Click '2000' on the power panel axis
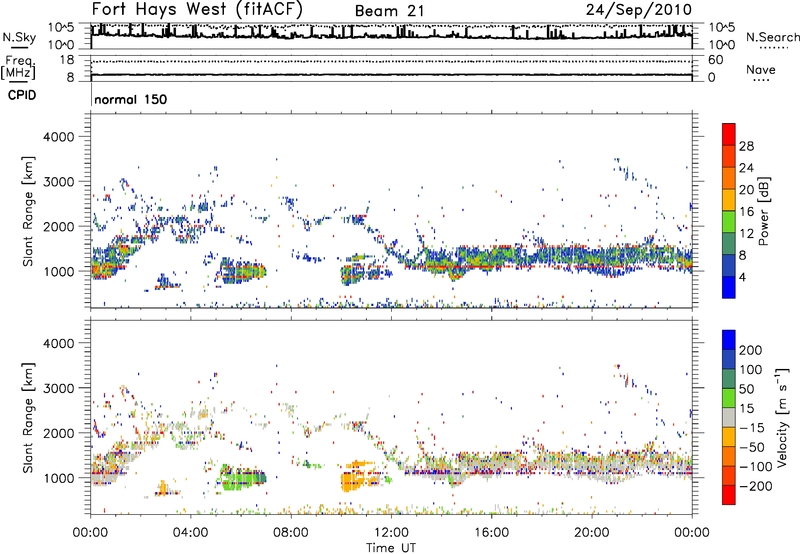Image resolution: width=800 pixels, height=554 pixels. click(59, 226)
